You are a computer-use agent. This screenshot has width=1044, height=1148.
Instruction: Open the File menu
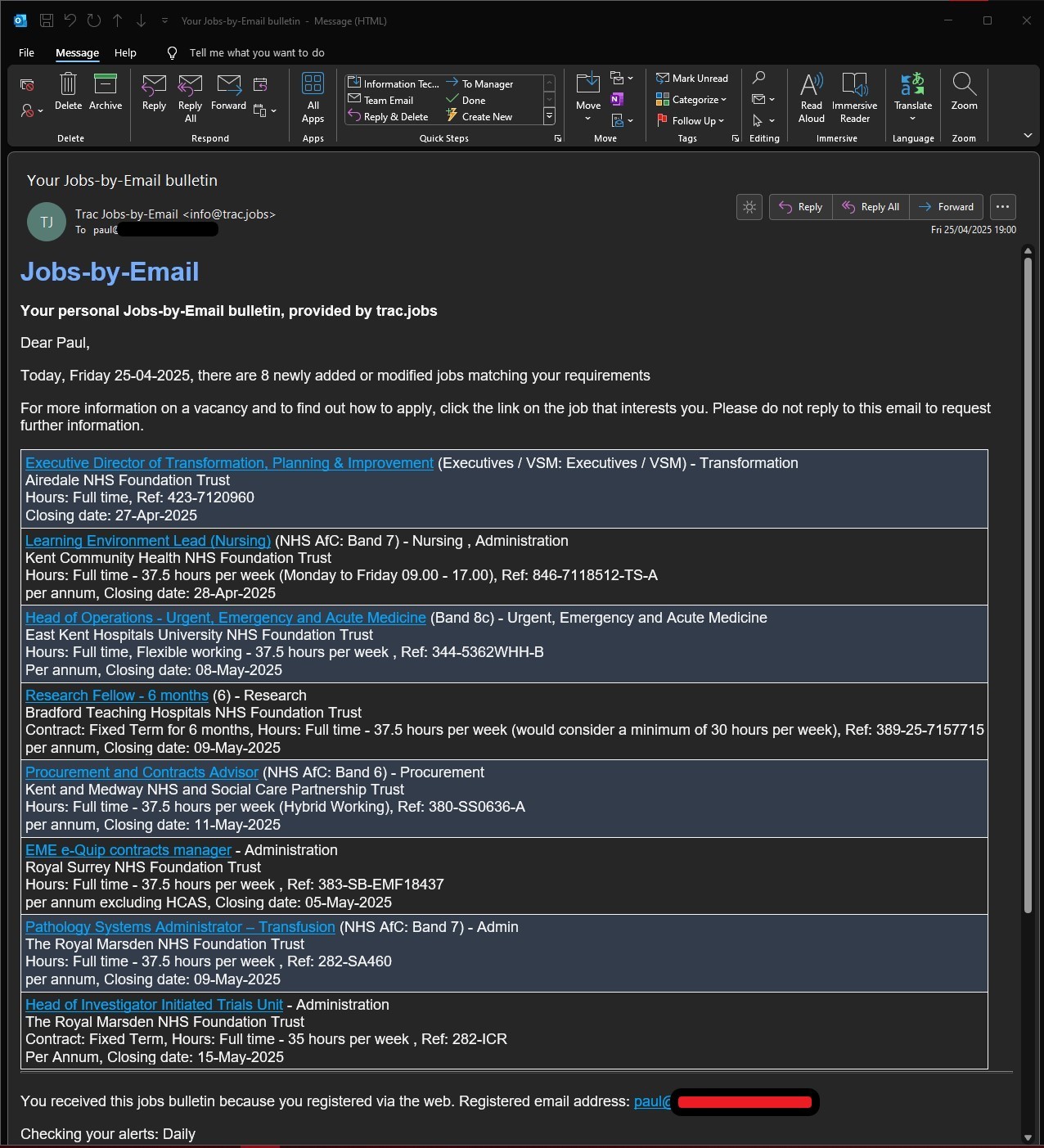tap(27, 52)
